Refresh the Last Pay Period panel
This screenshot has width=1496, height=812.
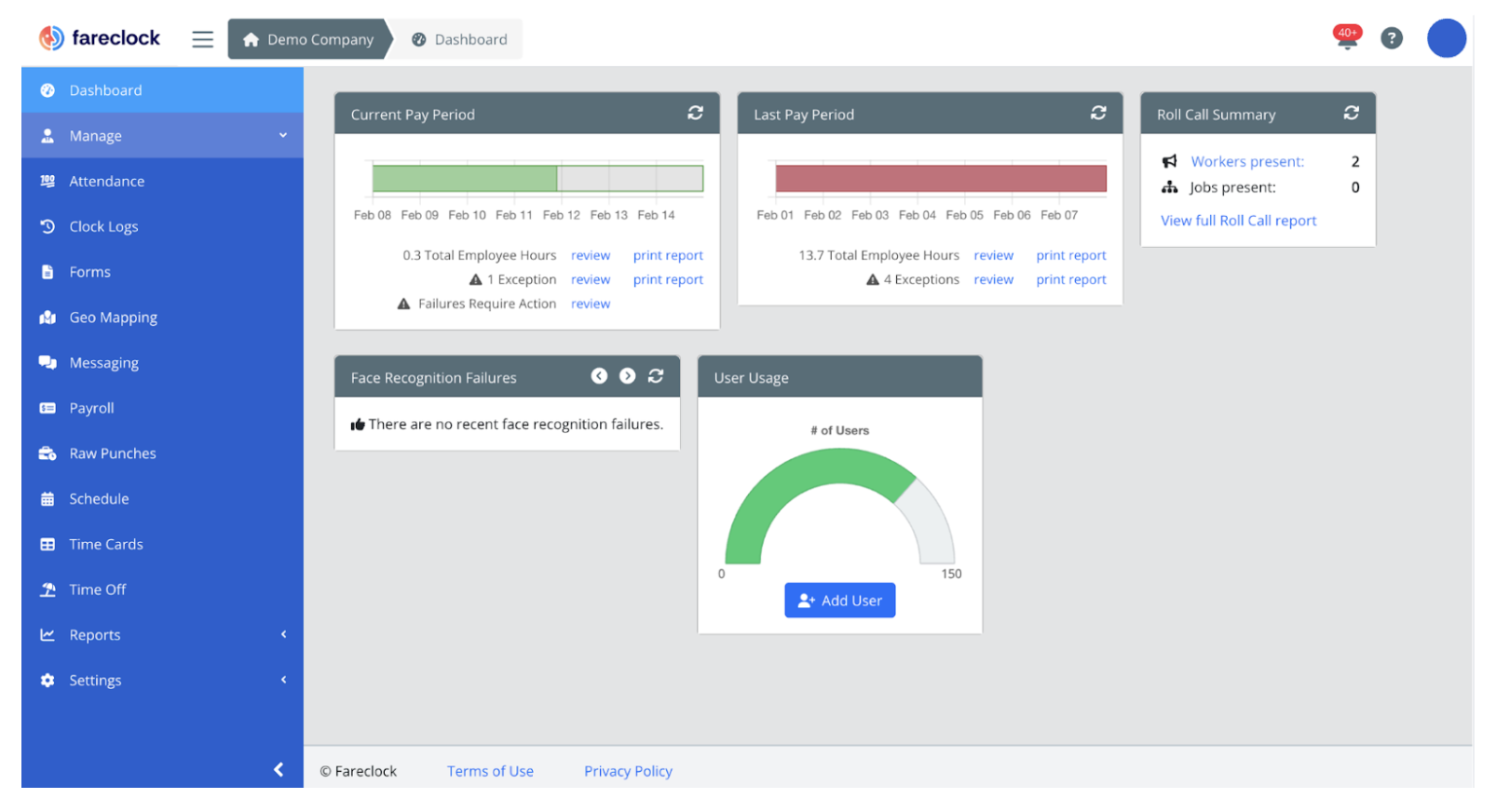[x=1098, y=113]
